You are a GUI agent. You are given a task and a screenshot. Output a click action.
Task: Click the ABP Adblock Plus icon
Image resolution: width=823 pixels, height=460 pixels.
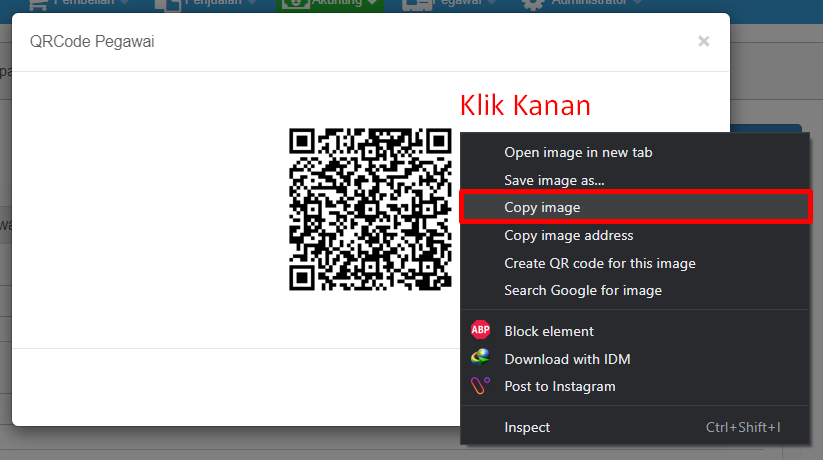pos(480,330)
